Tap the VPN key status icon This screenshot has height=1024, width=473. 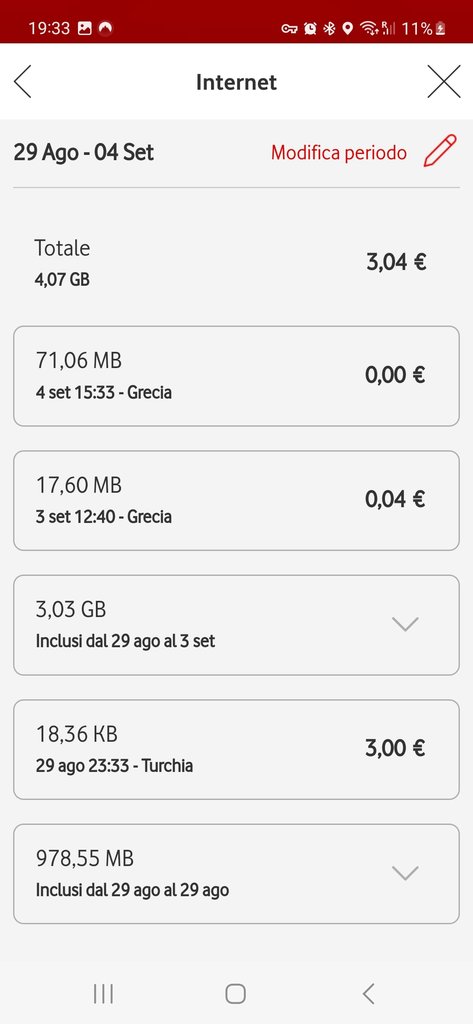click(289, 28)
